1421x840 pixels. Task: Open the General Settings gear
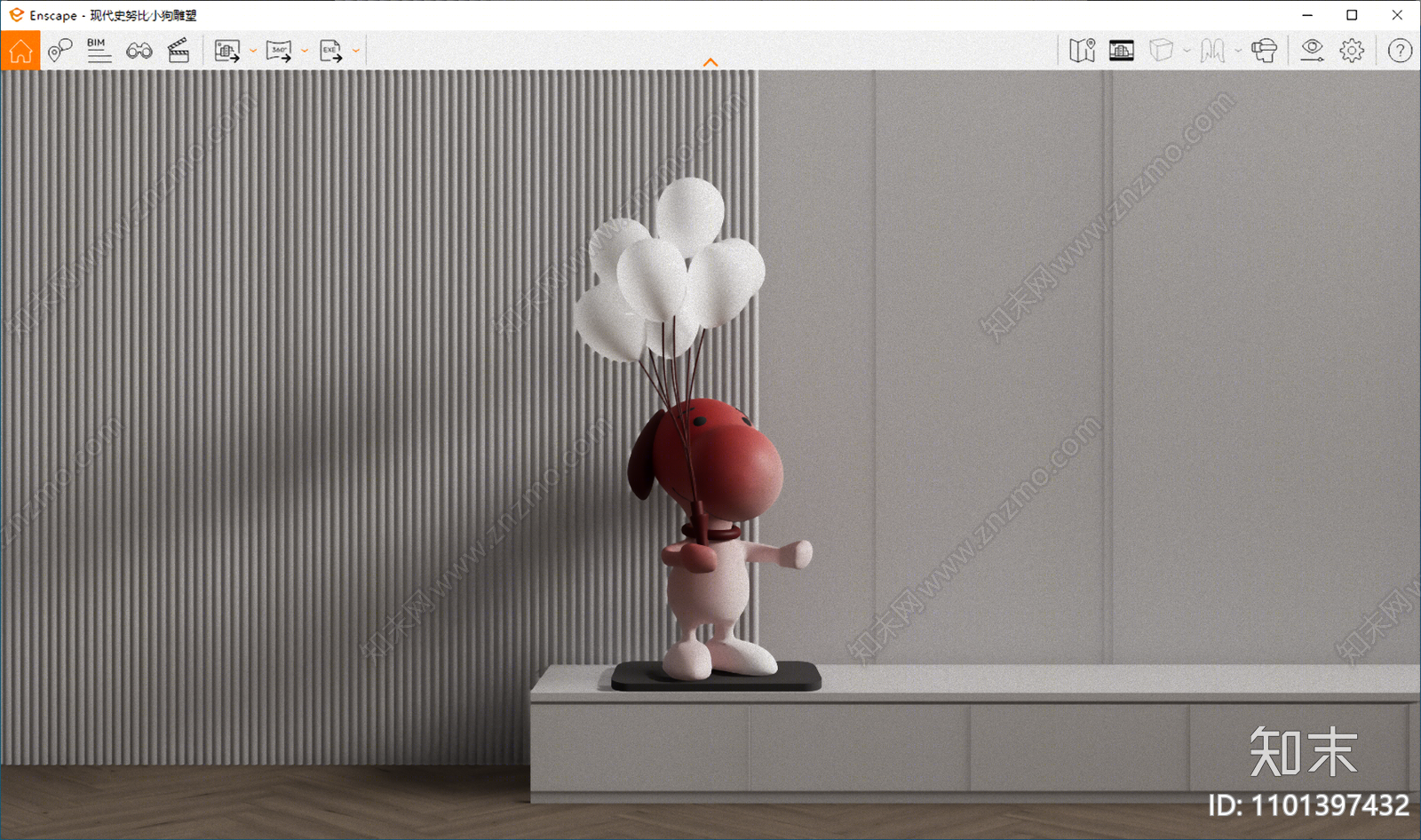click(1352, 51)
